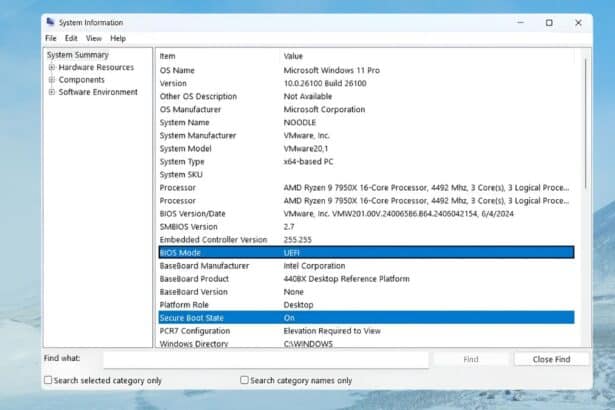Select the System SKU row
Screen dimensions: 615x410
[366, 174]
